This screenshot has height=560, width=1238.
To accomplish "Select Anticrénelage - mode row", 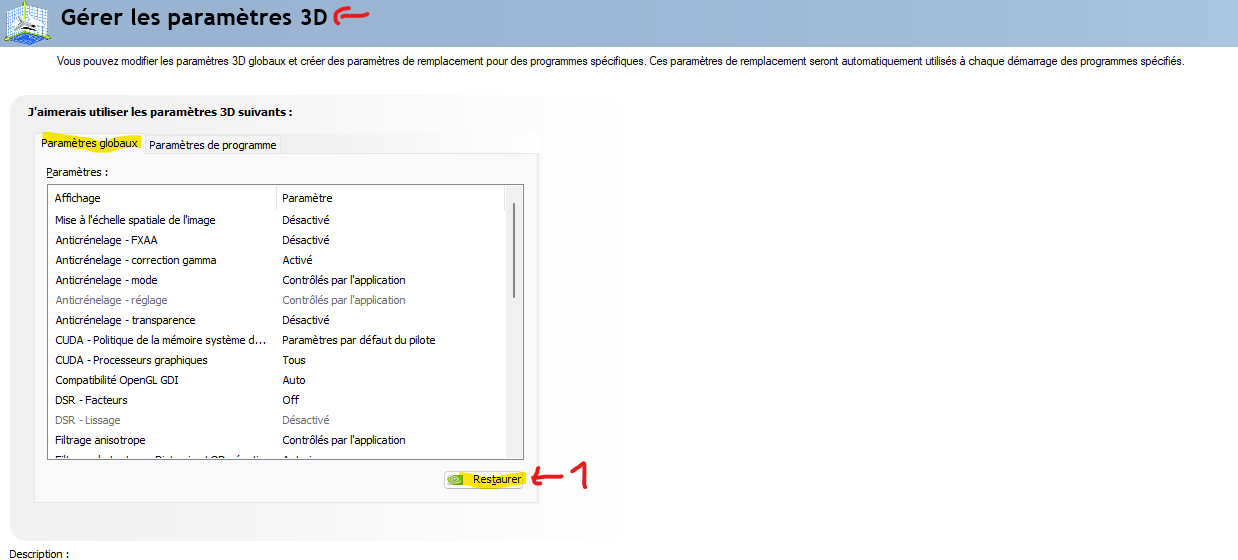I will click(277, 280).
